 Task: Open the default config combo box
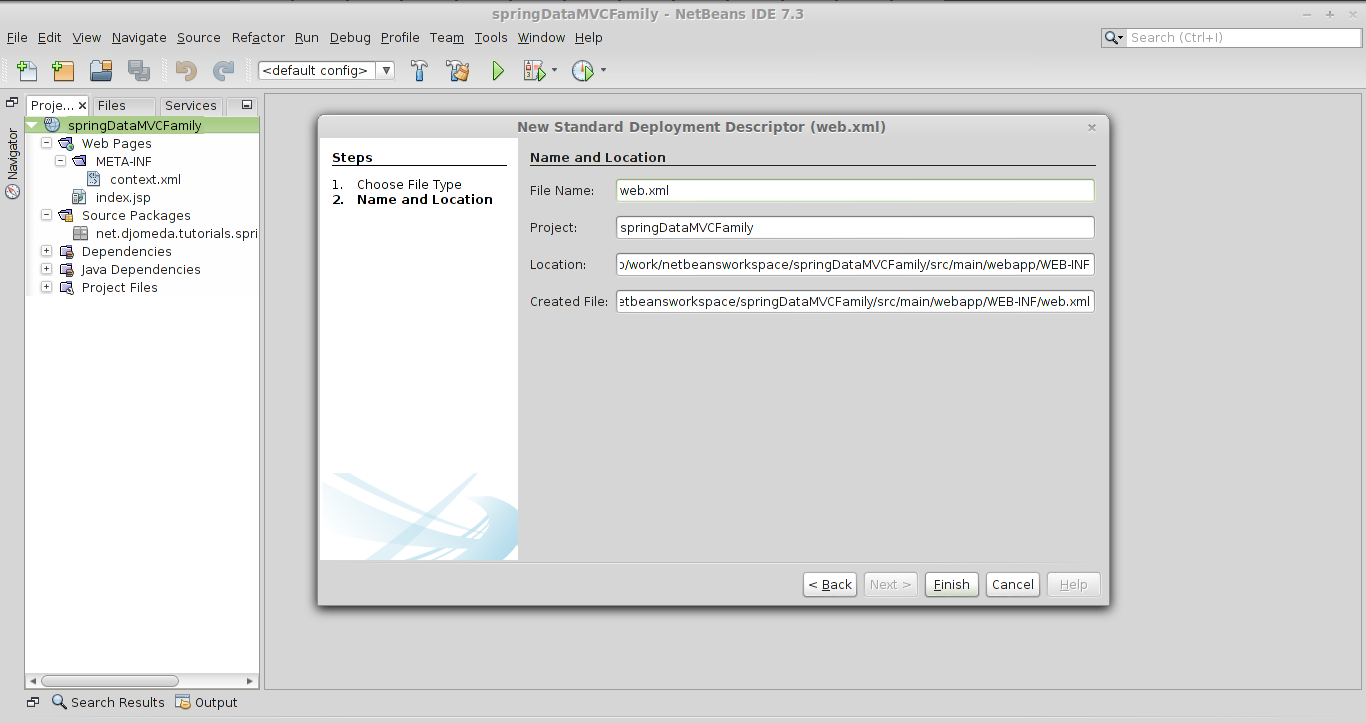[x=326, y=71]
